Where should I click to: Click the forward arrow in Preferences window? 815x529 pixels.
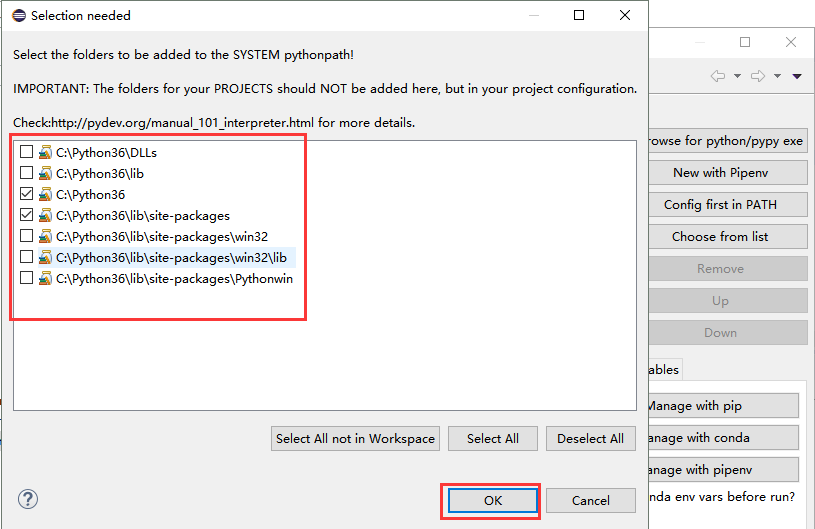[758, 76]
